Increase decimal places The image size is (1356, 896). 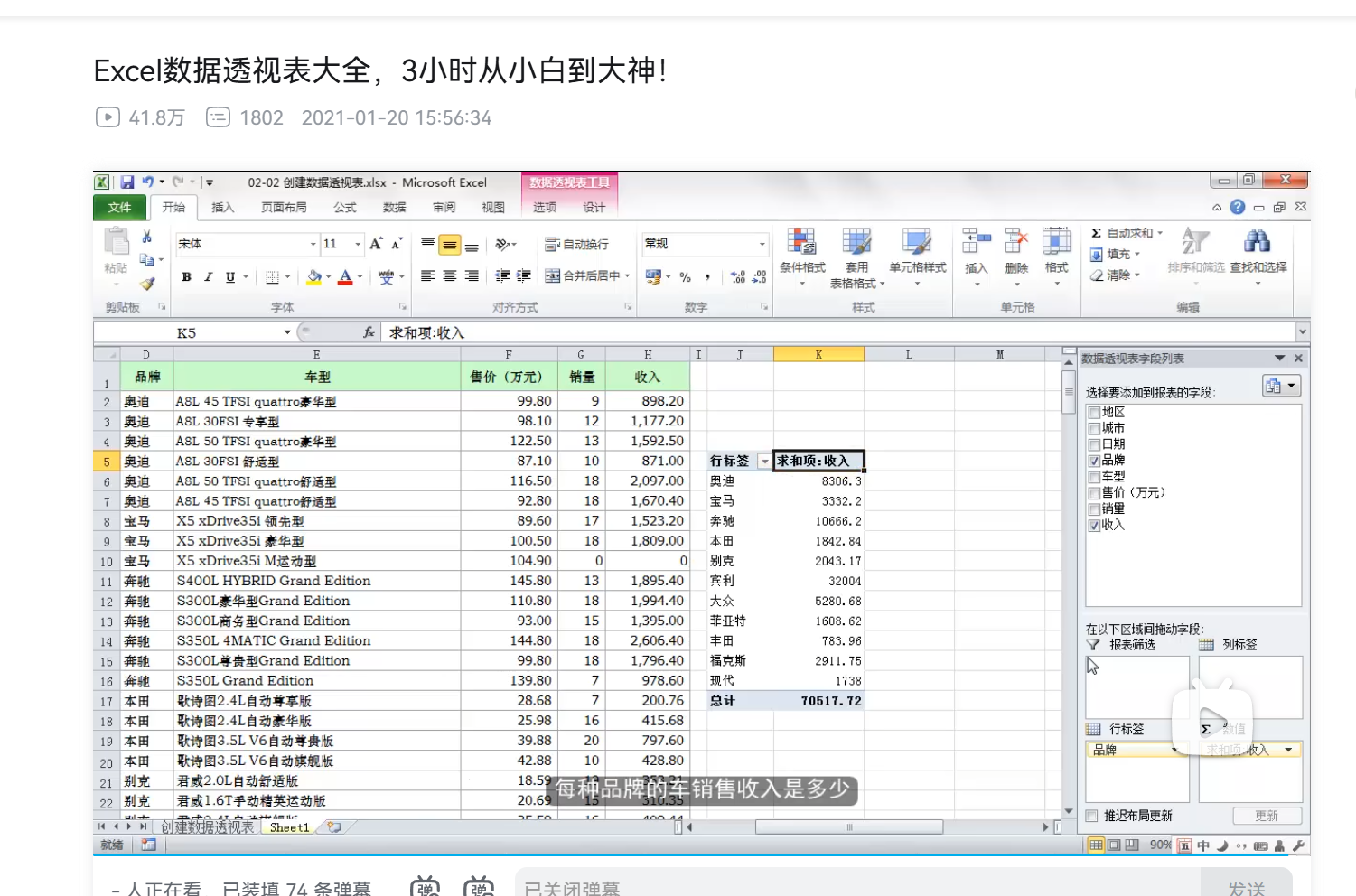click(x=738, y=277)
